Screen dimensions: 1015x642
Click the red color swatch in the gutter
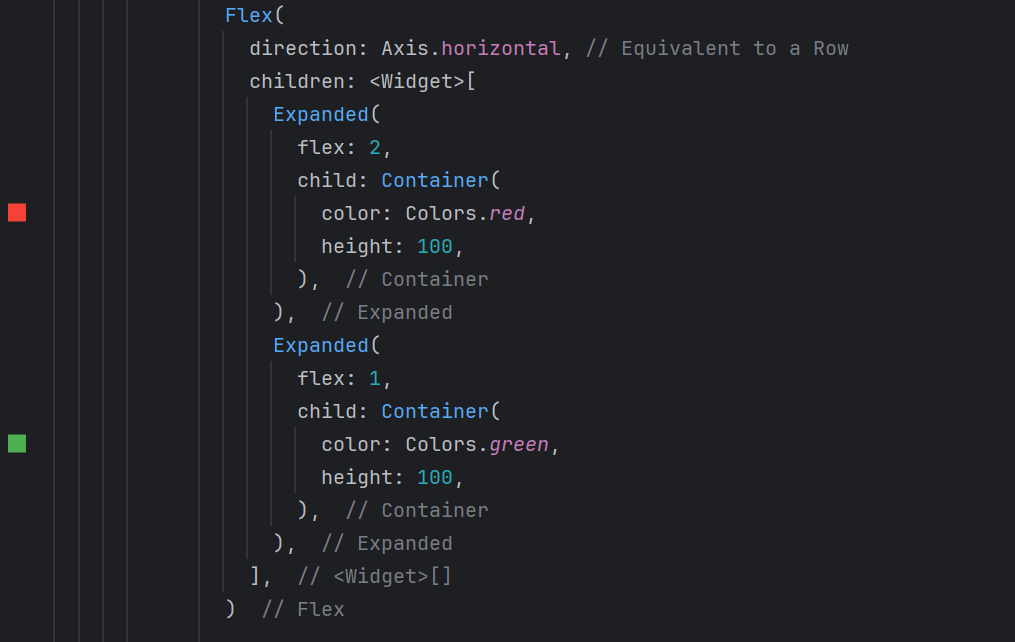pos(17,212)
